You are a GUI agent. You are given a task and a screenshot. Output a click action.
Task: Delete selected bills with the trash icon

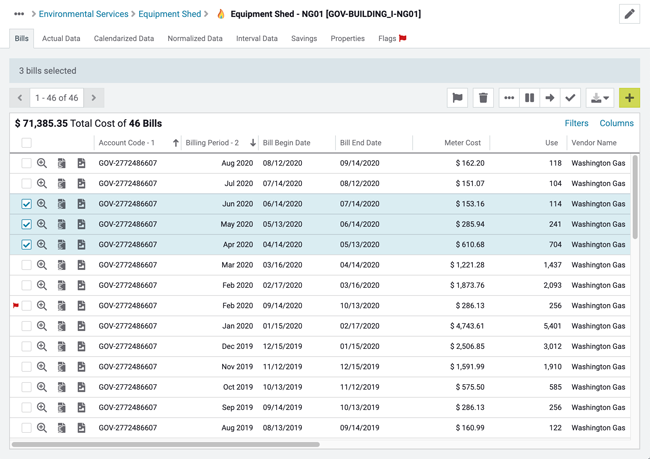click(x=483, y=98)
